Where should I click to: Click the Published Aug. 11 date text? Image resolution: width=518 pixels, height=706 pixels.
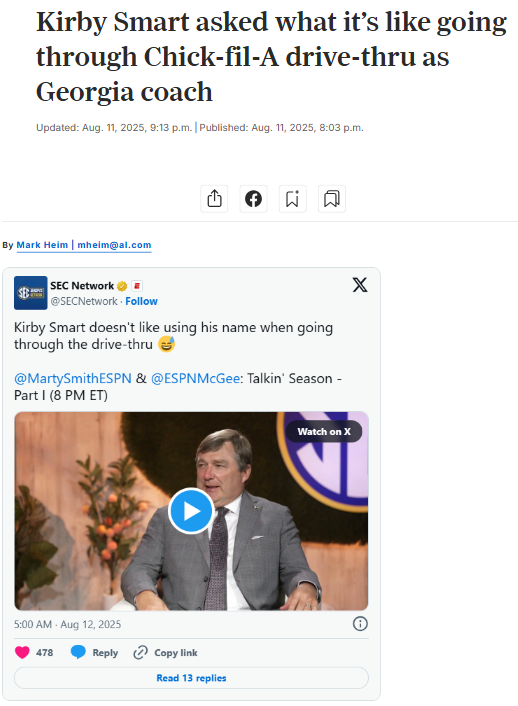[282, 127]
